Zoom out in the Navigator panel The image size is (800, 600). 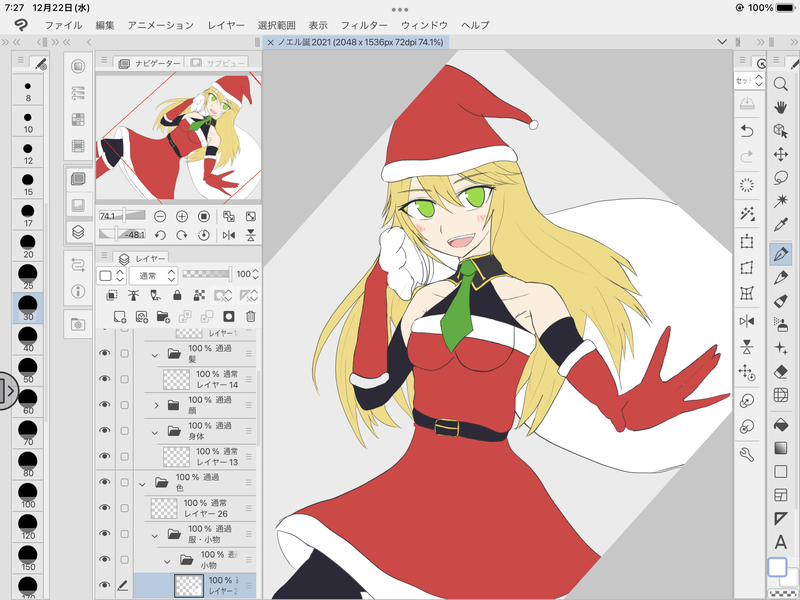click(x=160, y=217)
